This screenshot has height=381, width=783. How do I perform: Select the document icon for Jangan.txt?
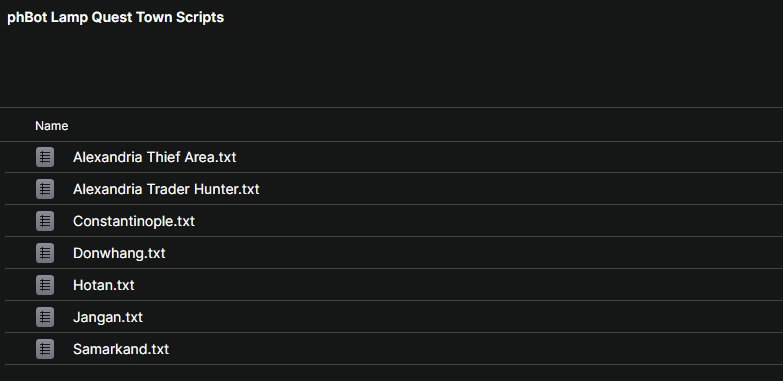[x=45, y=317]
